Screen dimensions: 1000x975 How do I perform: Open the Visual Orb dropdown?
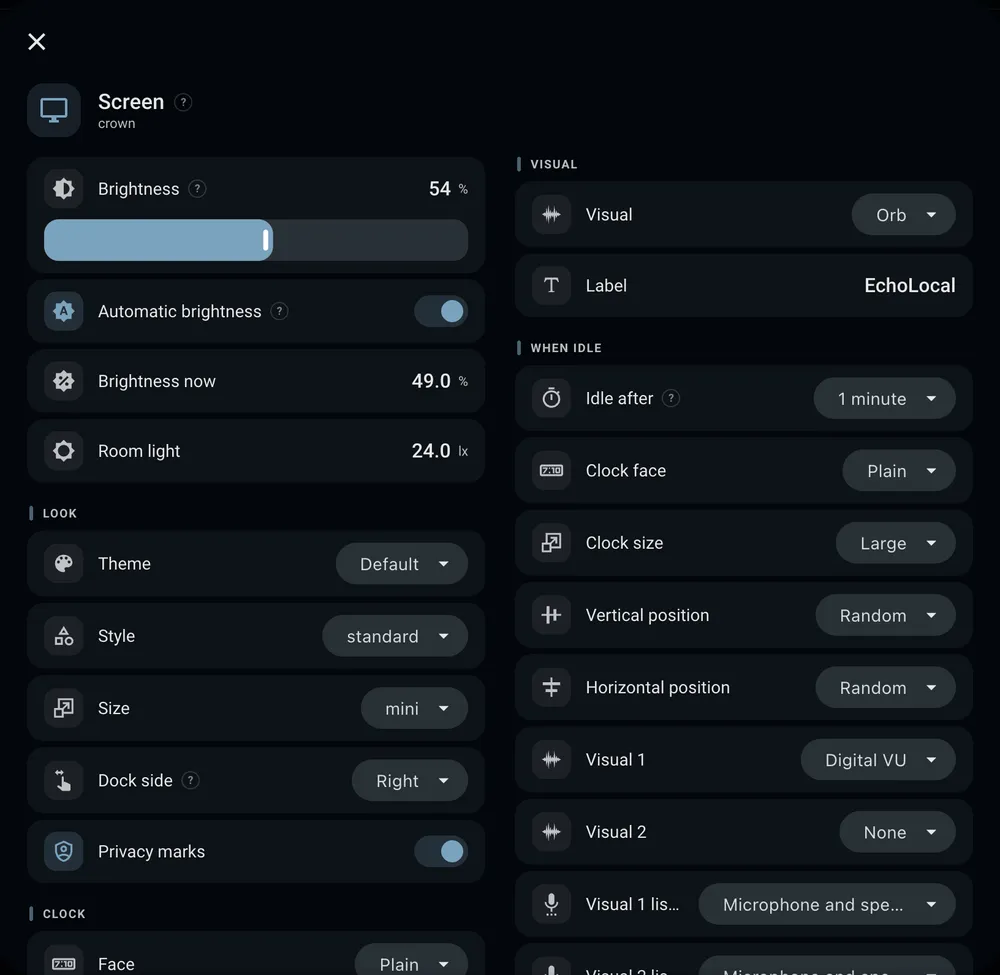pos(904,214)
